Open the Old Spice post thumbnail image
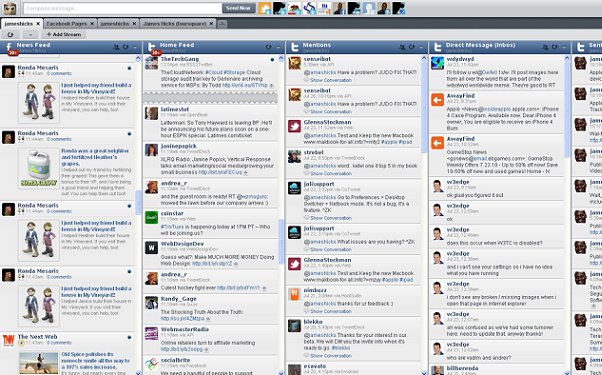Screen dimensions: 602x375 click(38, 363)
